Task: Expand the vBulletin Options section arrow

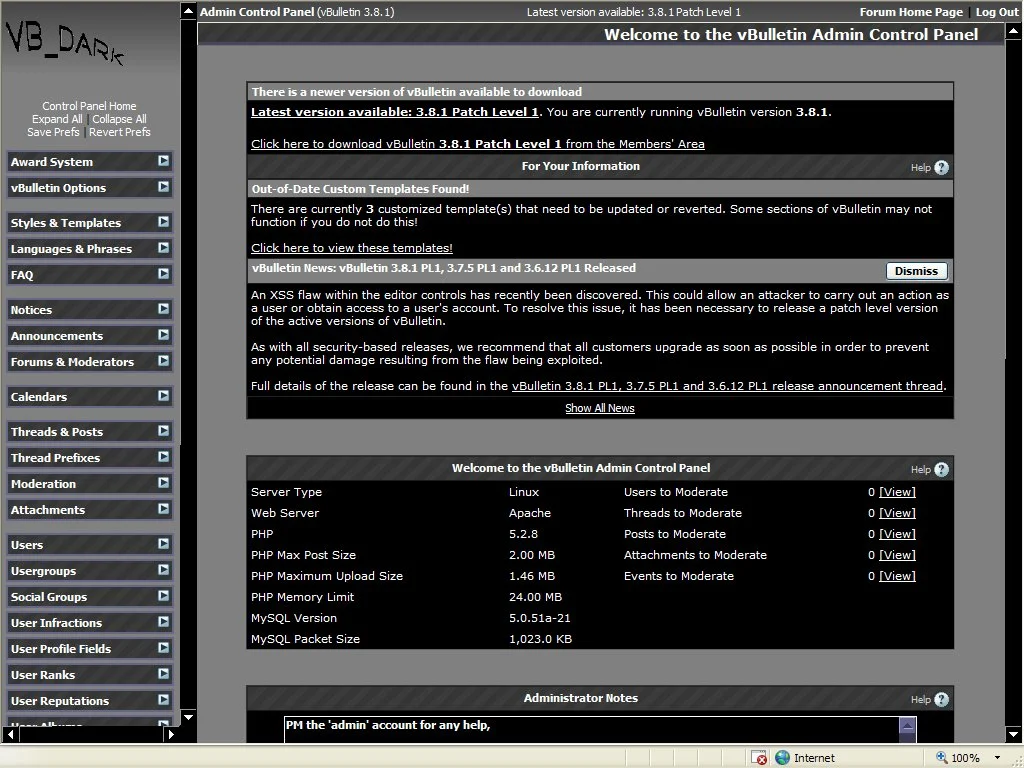Action: tap(164, 187)
